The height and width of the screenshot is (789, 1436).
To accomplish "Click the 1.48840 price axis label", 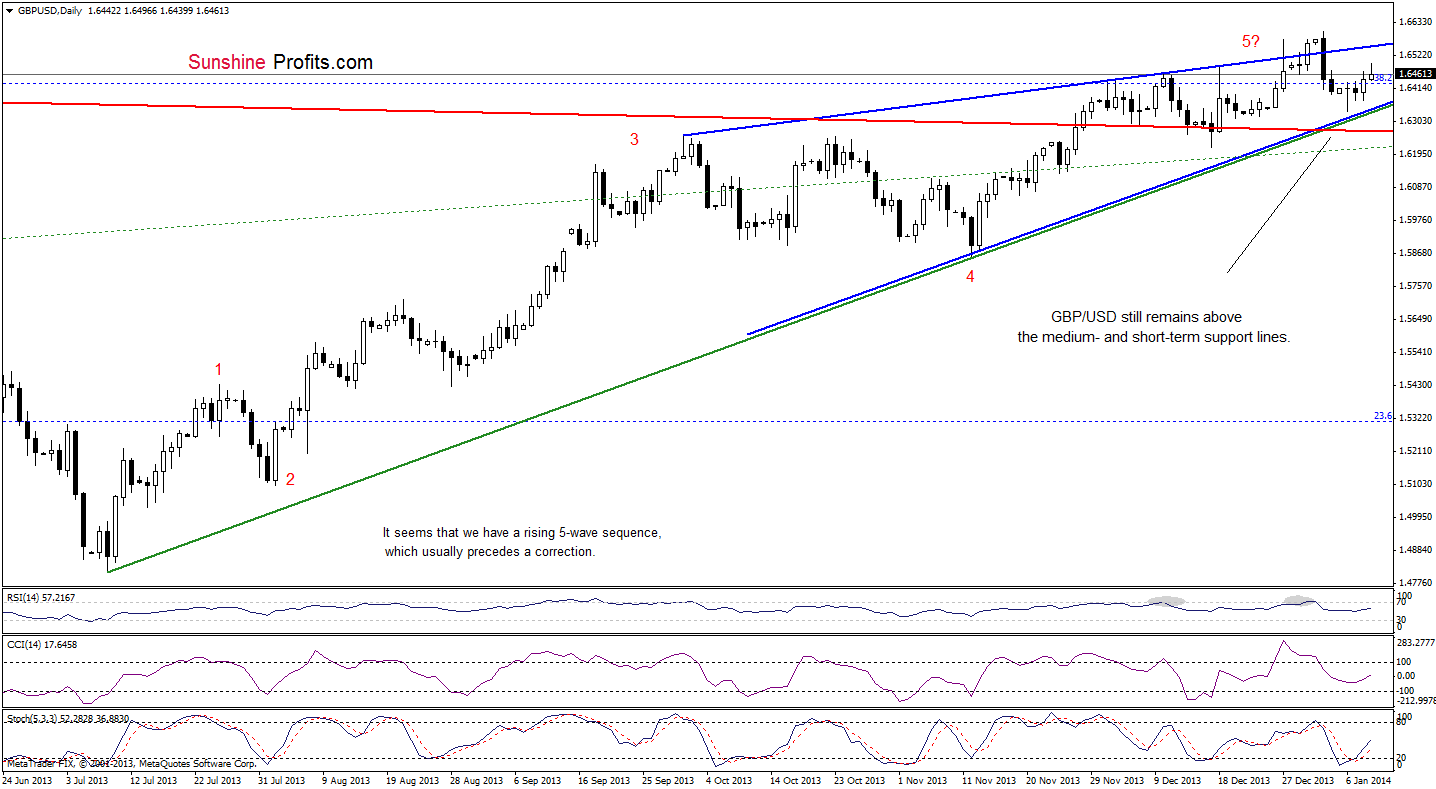I will coord(1415,549).
